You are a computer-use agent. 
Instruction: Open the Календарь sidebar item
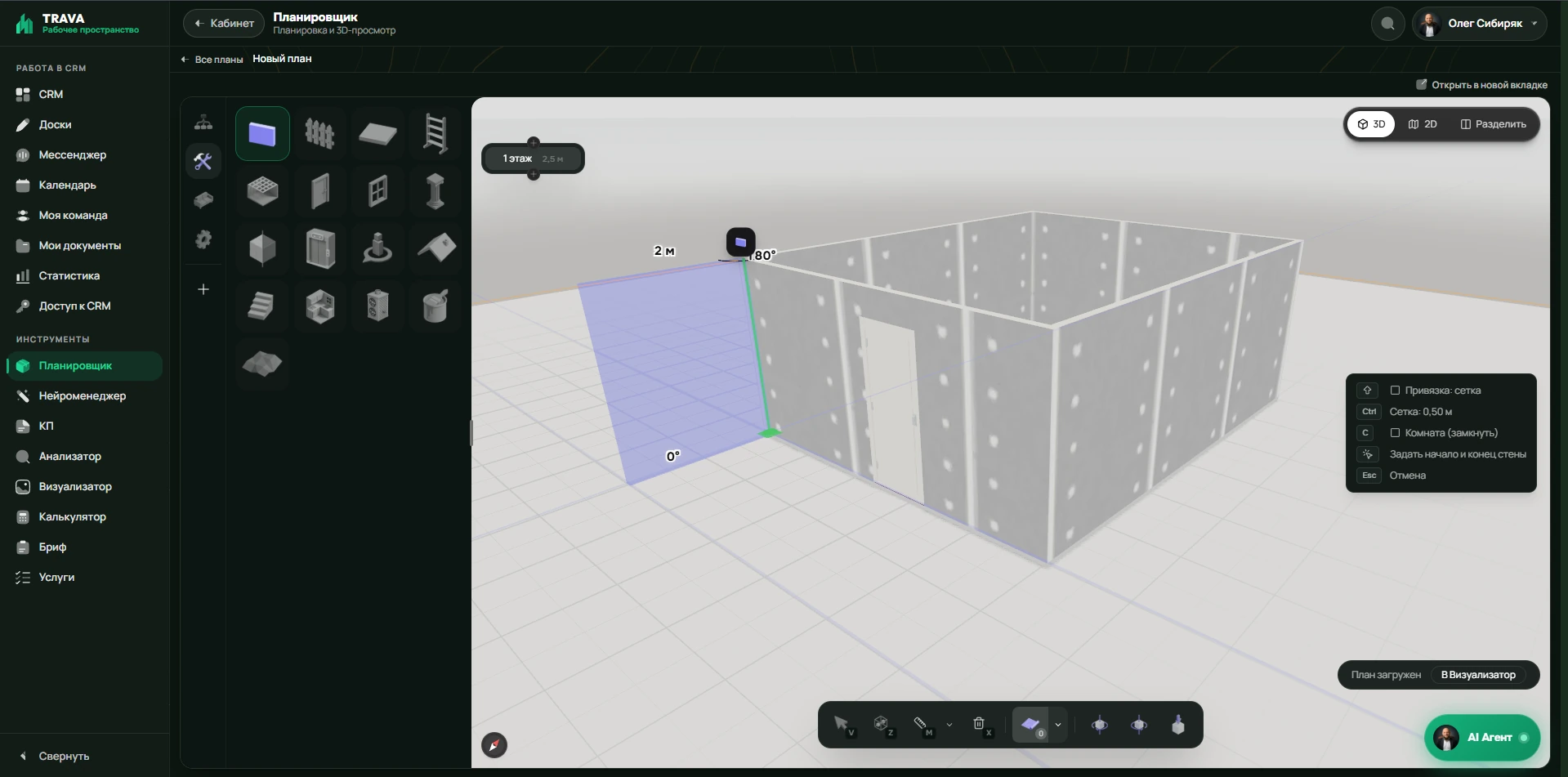coord(85,185)
